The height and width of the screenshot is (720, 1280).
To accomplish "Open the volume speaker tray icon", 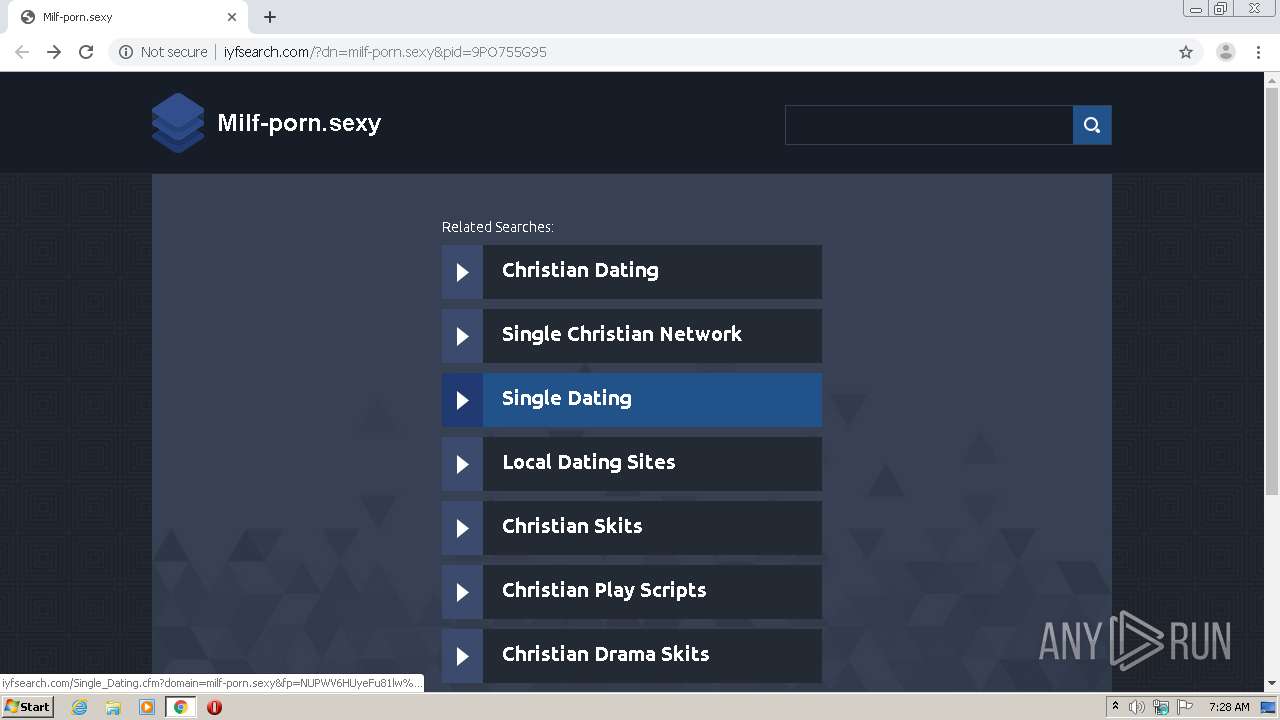I will pyautogui.click(x=1137, y=707).
